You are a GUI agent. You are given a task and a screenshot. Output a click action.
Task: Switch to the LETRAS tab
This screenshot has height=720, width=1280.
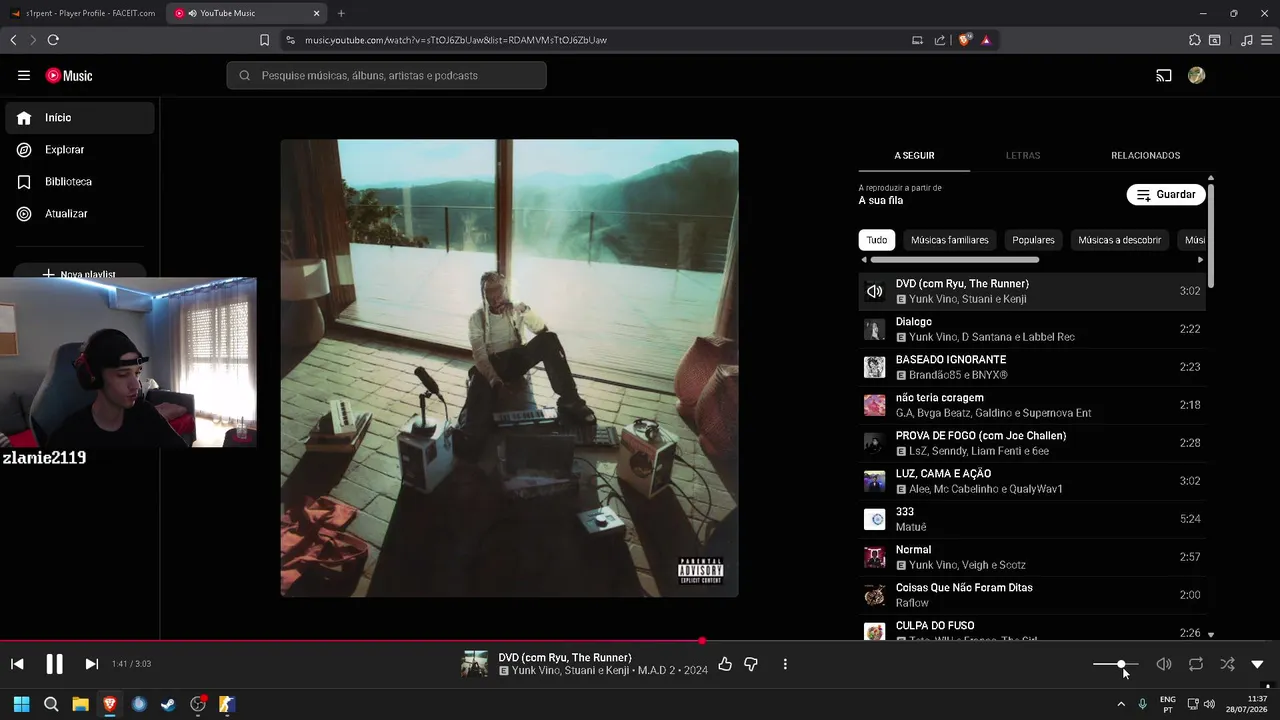click(1023, 155)
